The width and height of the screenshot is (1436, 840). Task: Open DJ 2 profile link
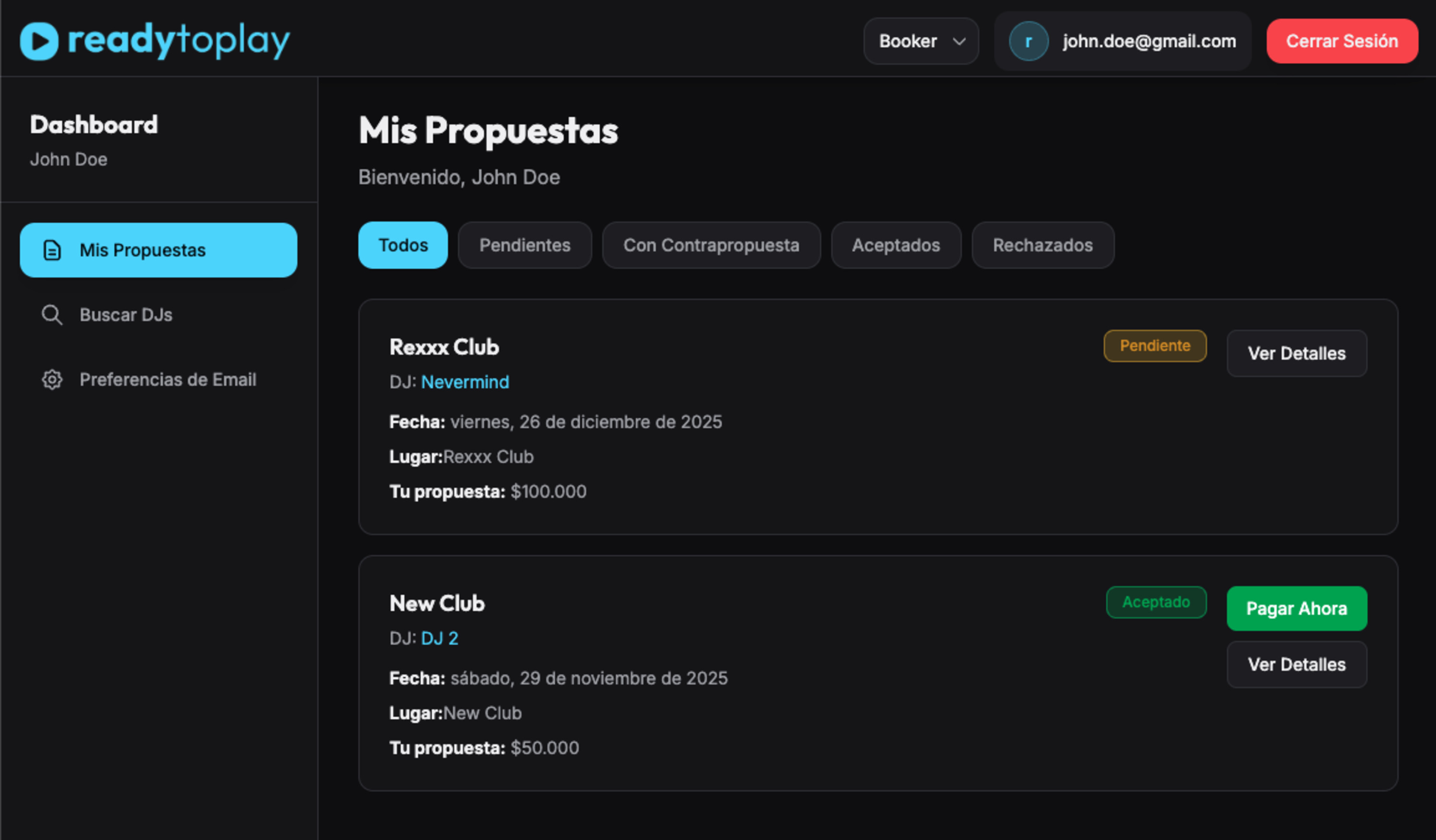click(439, 638)
